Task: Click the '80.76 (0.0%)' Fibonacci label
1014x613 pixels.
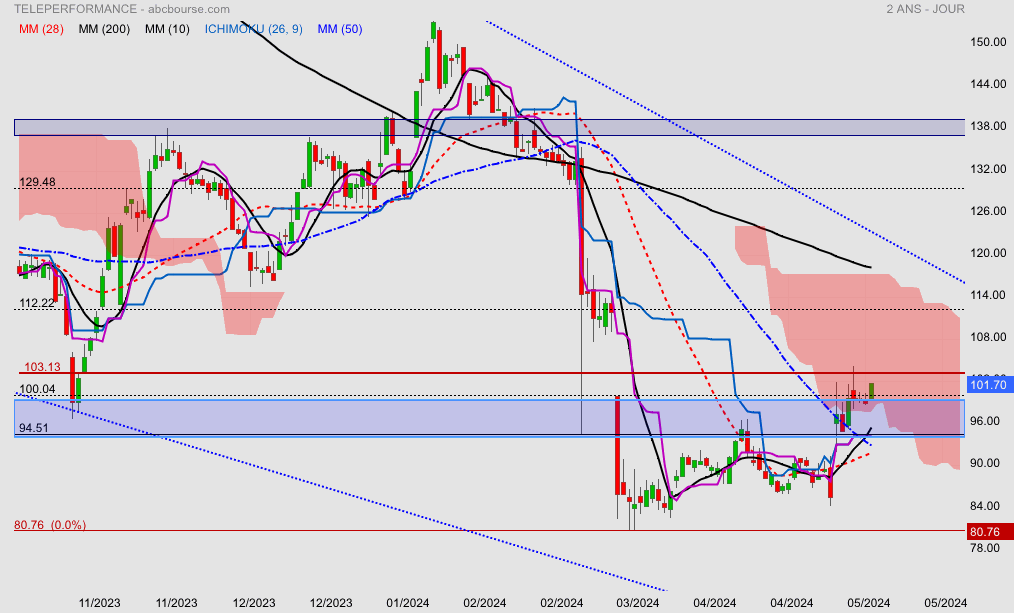Action: [50, 525]
